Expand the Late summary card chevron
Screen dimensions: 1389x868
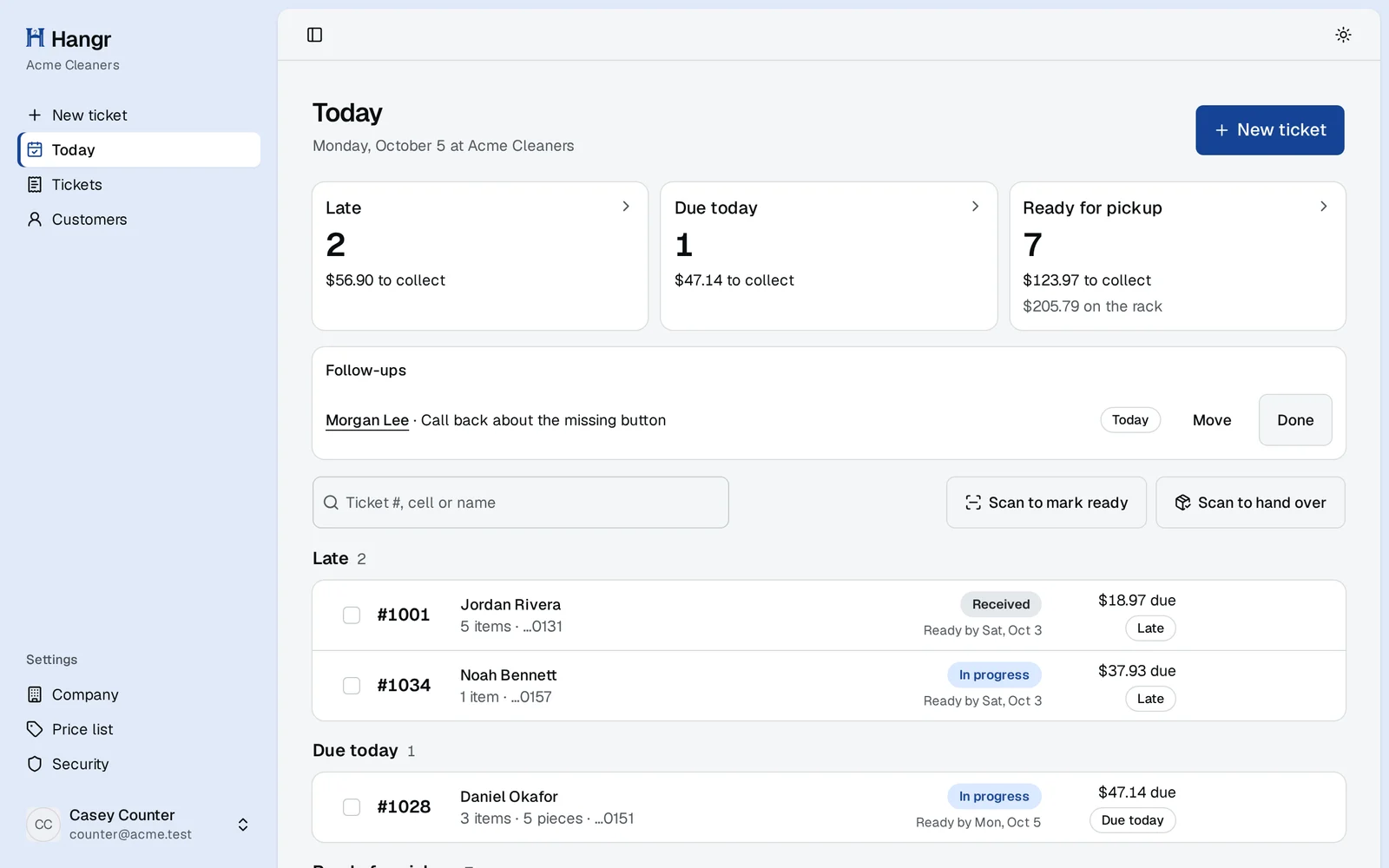(x=626, y=207)
